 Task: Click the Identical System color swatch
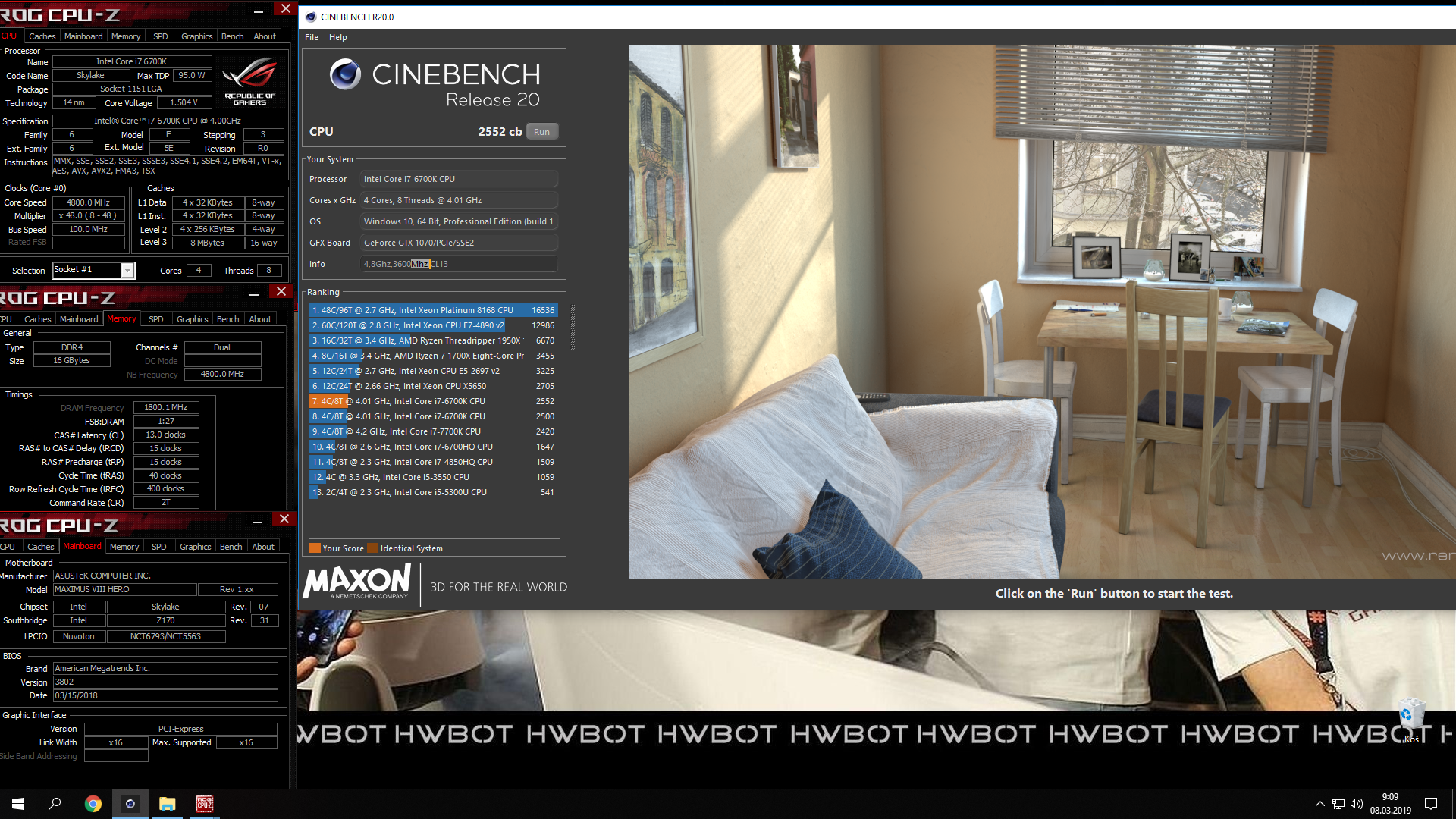(x=372, y=548)
